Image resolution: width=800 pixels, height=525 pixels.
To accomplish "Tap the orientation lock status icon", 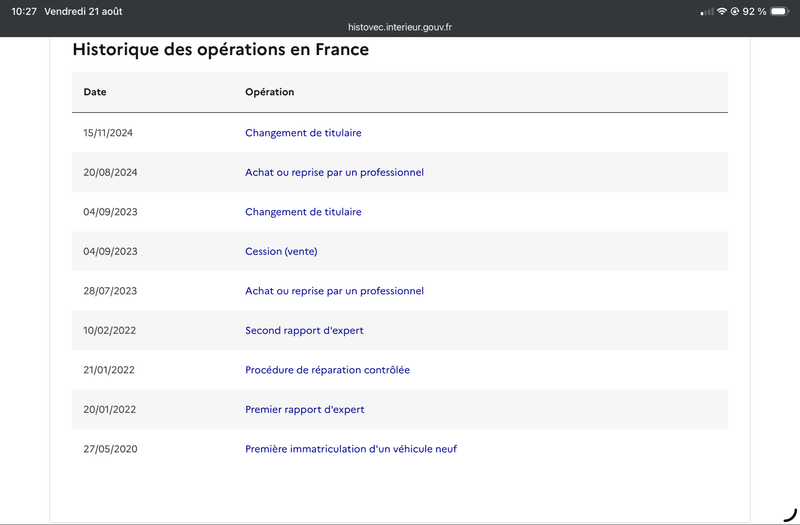I will (x=735, y=11).
